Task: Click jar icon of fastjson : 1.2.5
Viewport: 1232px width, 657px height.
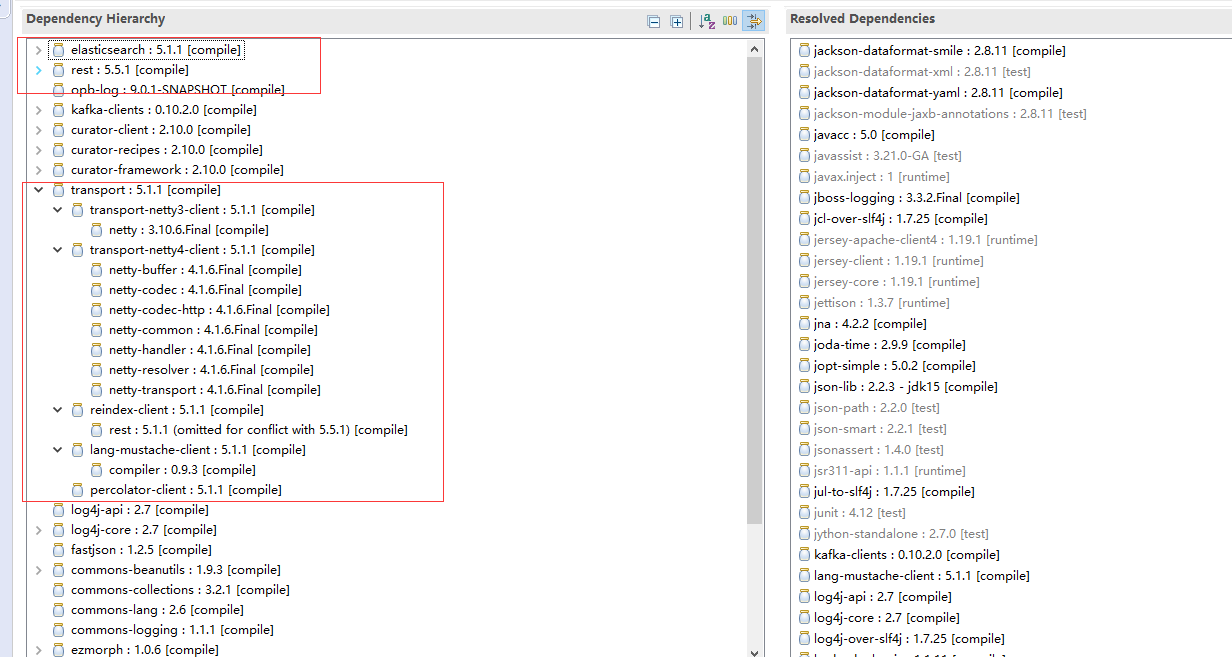Action: (58, 550)
